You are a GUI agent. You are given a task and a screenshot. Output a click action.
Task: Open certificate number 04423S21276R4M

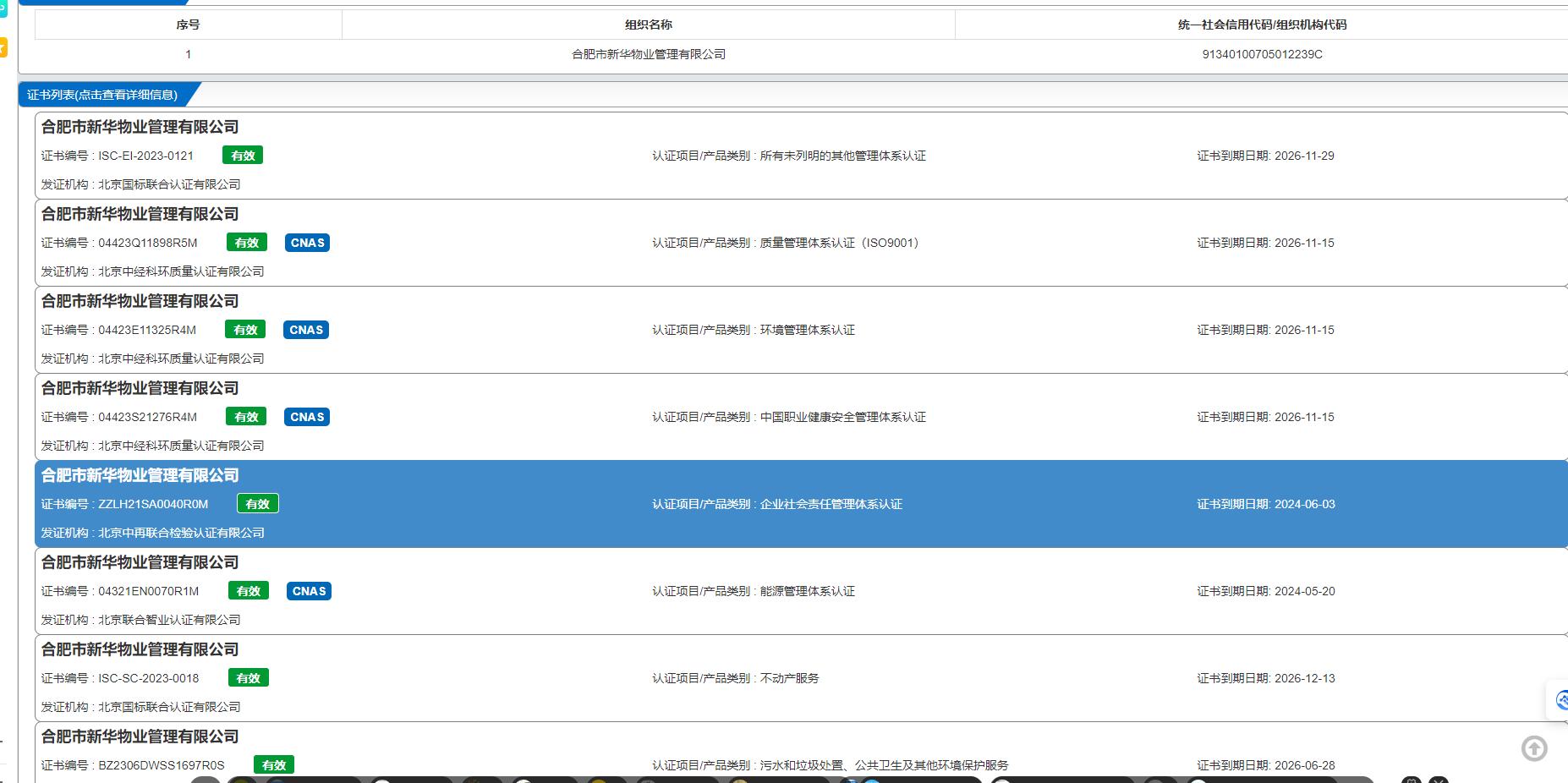[148, 417]
